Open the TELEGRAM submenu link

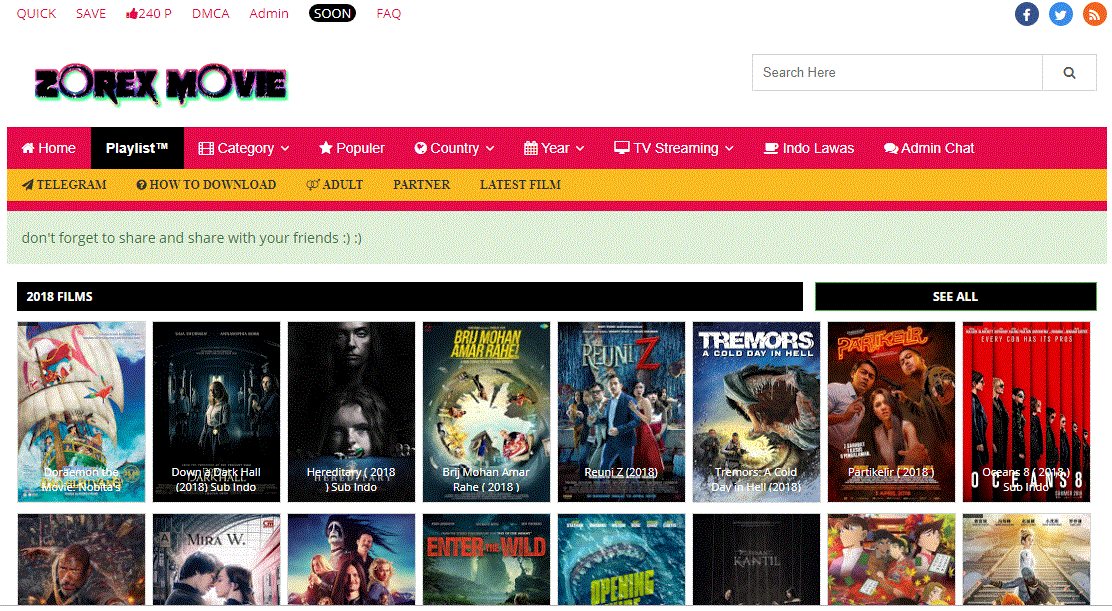(65, 185)
